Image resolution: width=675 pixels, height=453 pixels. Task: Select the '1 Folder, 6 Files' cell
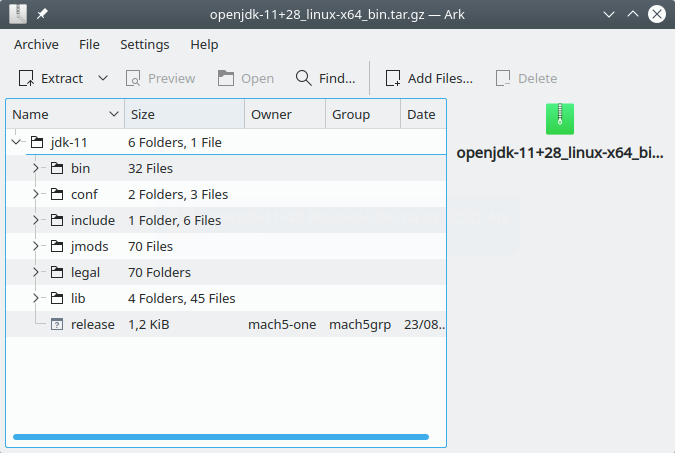coord(174,220)
